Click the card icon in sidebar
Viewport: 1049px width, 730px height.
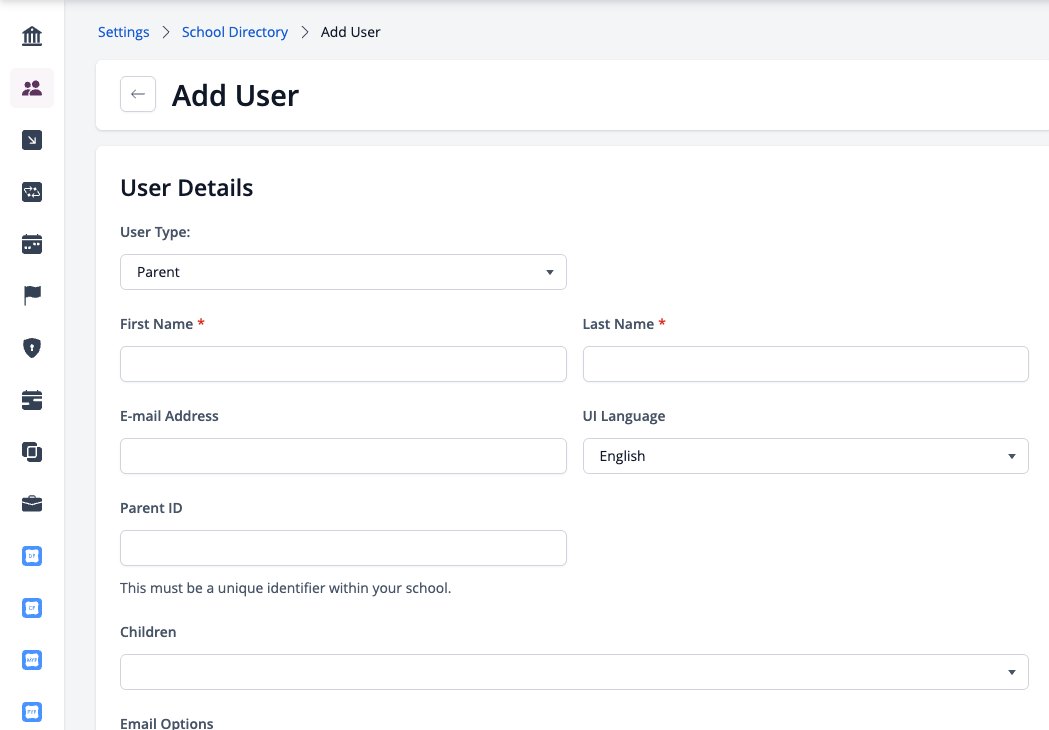click(x=31, y=400)
